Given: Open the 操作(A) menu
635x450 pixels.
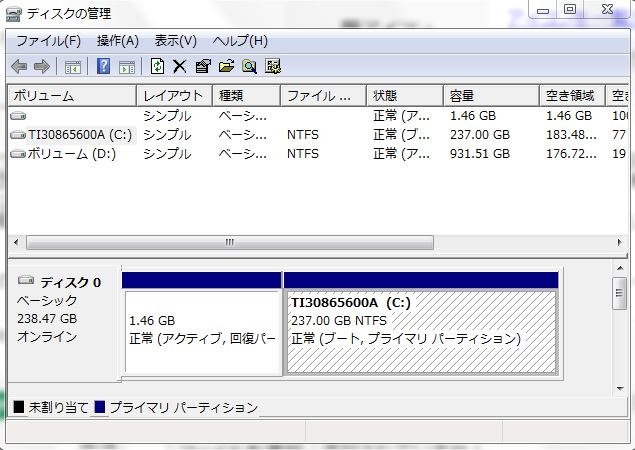Looking at the screenshot, I should tap(118, 41).
